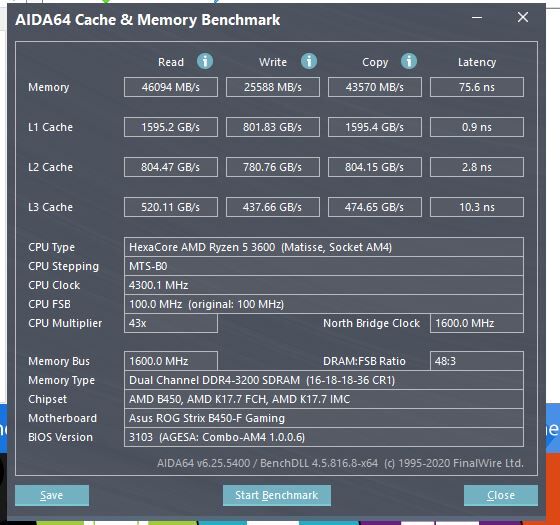The width and height of the screenshot is (560, 525).
Task: Minimize the AIDA64 benchmark window
Action: (477, 18)
